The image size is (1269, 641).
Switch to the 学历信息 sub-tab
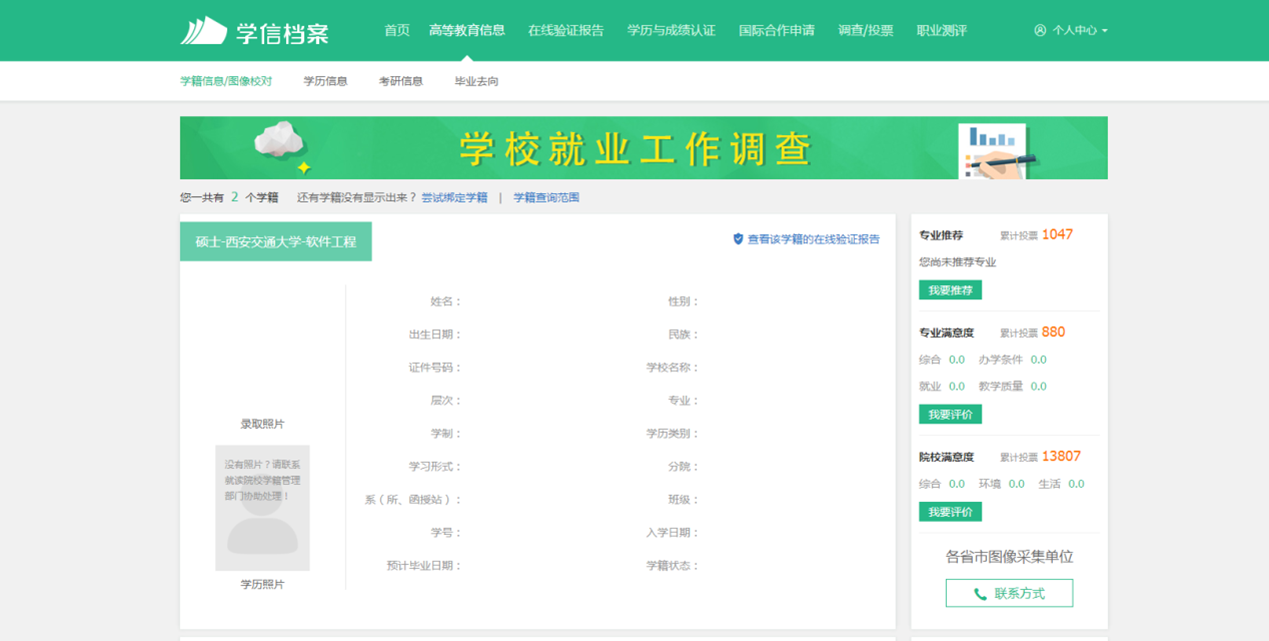325,81
